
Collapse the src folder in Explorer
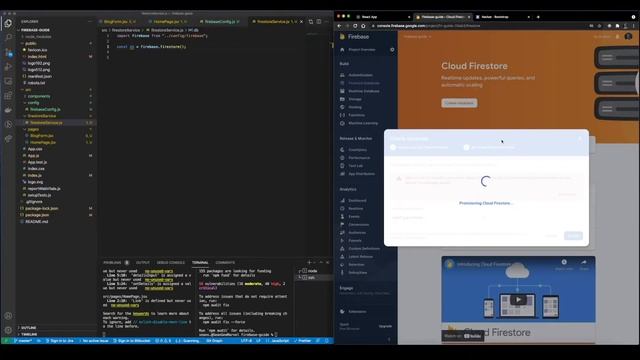coord(28,90)
